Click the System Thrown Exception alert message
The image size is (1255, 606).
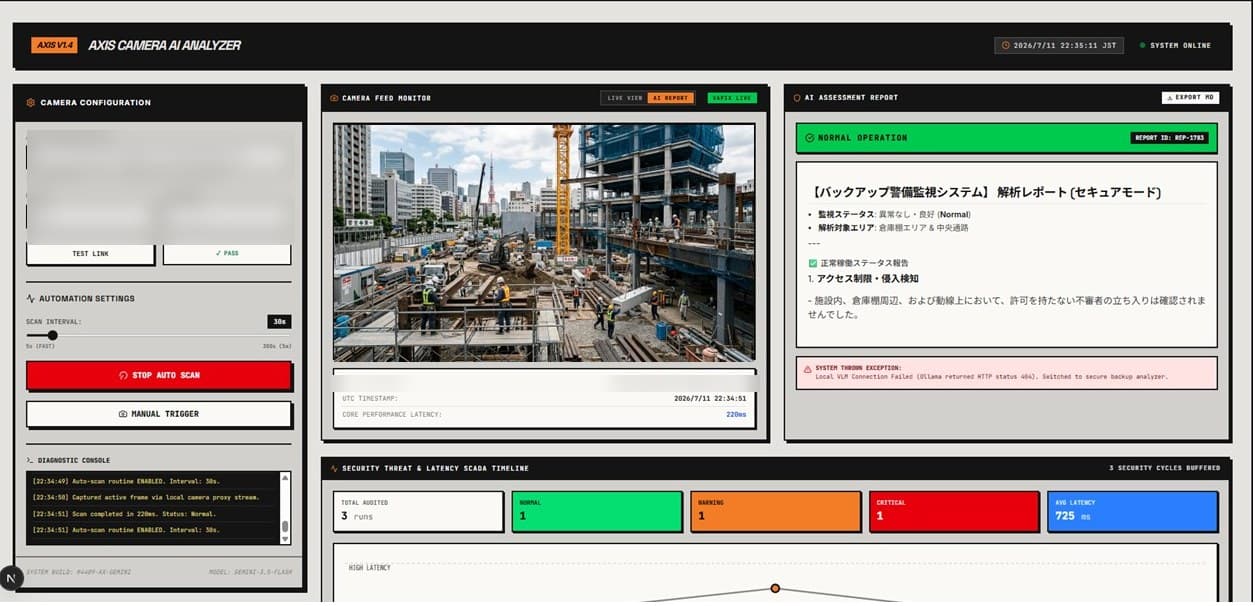pos(1006,372)
